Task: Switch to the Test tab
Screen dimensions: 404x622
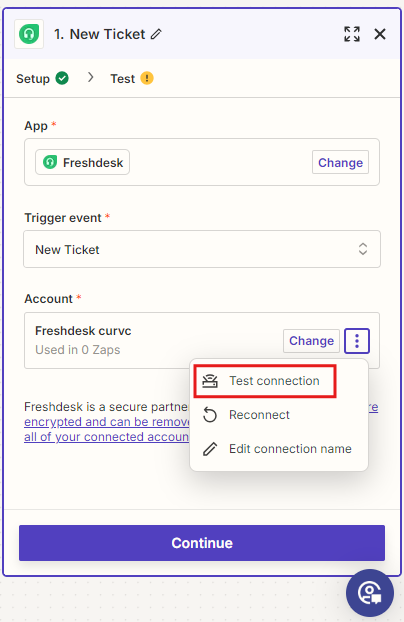Action: click(x=123, y=79)
